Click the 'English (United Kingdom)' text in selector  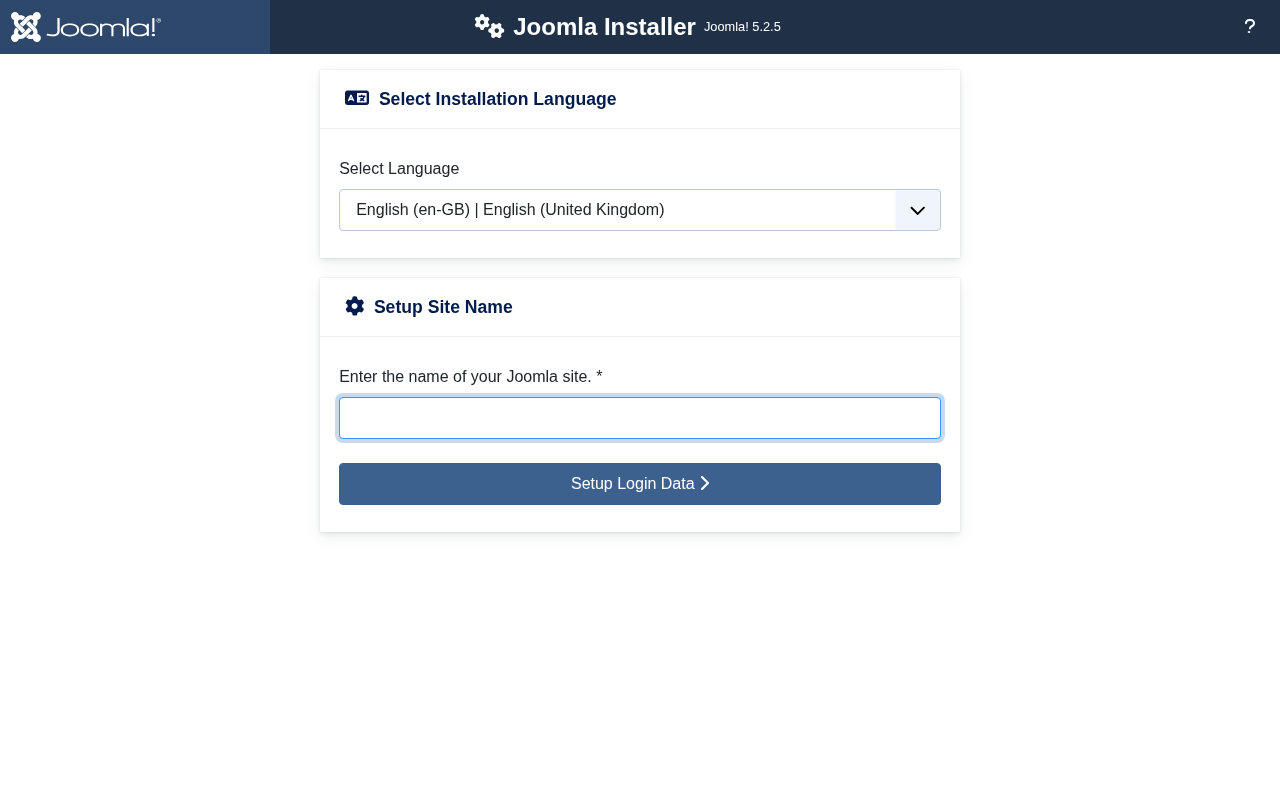(x=573, y=210)
